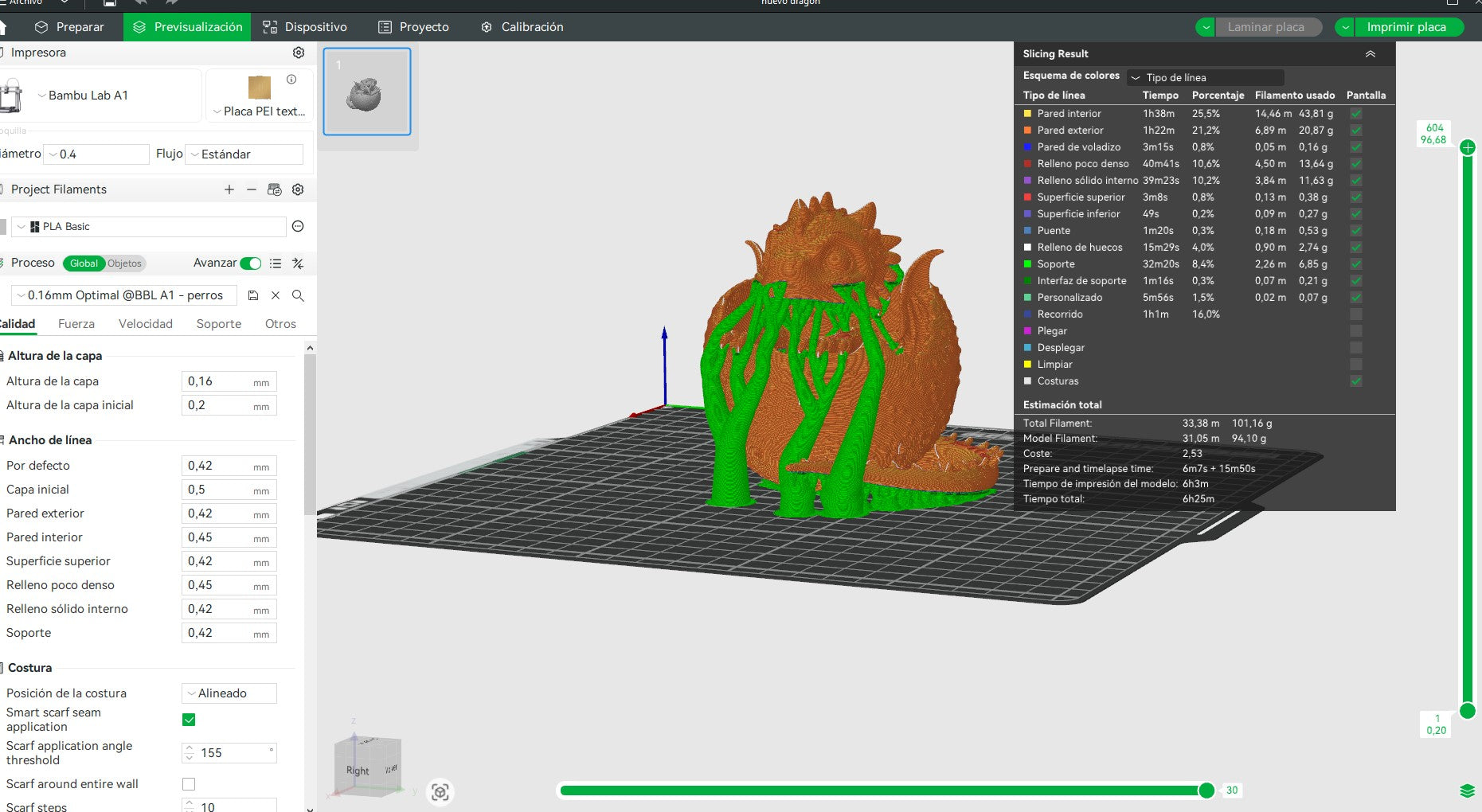
Task: Open Esquema de colores dropdown
Action: (1206, 77)
